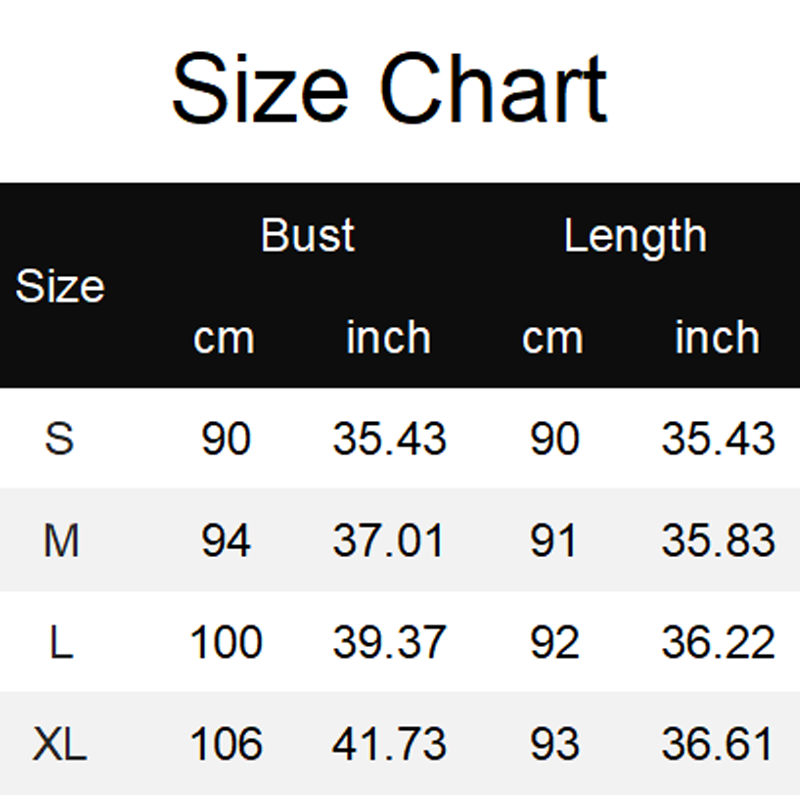Select the inch subheader under Bust
This screenshot has width=800, height=800.
(388, 337)
